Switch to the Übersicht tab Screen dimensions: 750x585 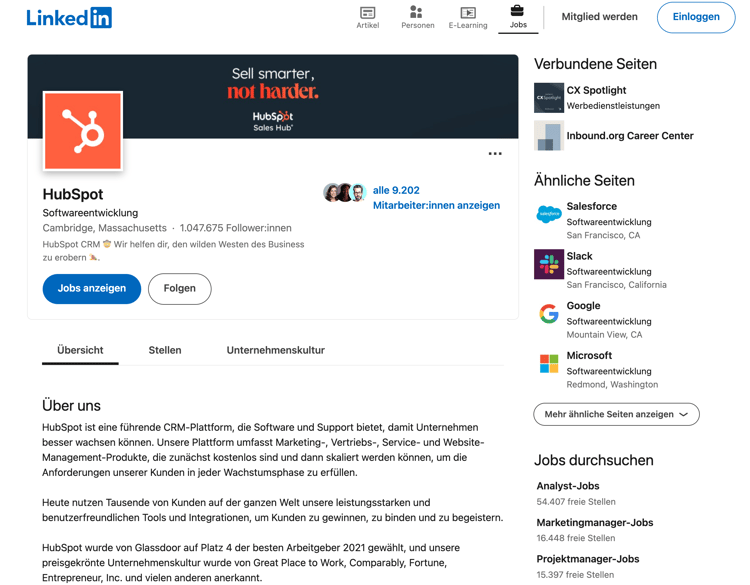coord(80,351)
